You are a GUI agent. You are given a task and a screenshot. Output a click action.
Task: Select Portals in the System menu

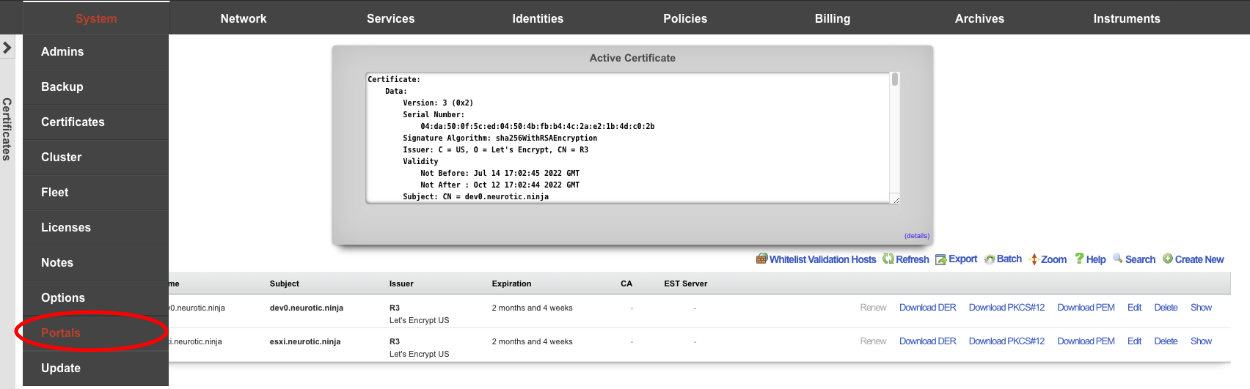point(61,333)
